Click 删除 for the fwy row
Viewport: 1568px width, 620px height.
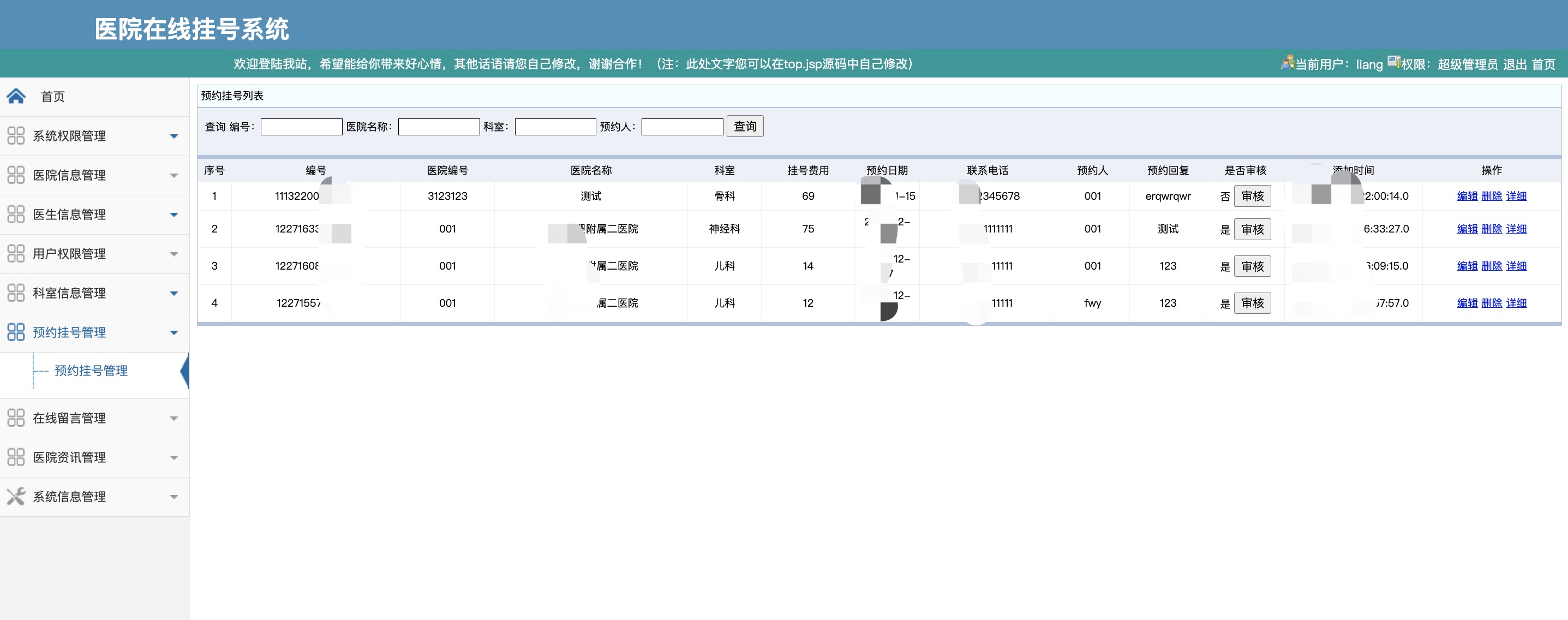pos(1491,303)
